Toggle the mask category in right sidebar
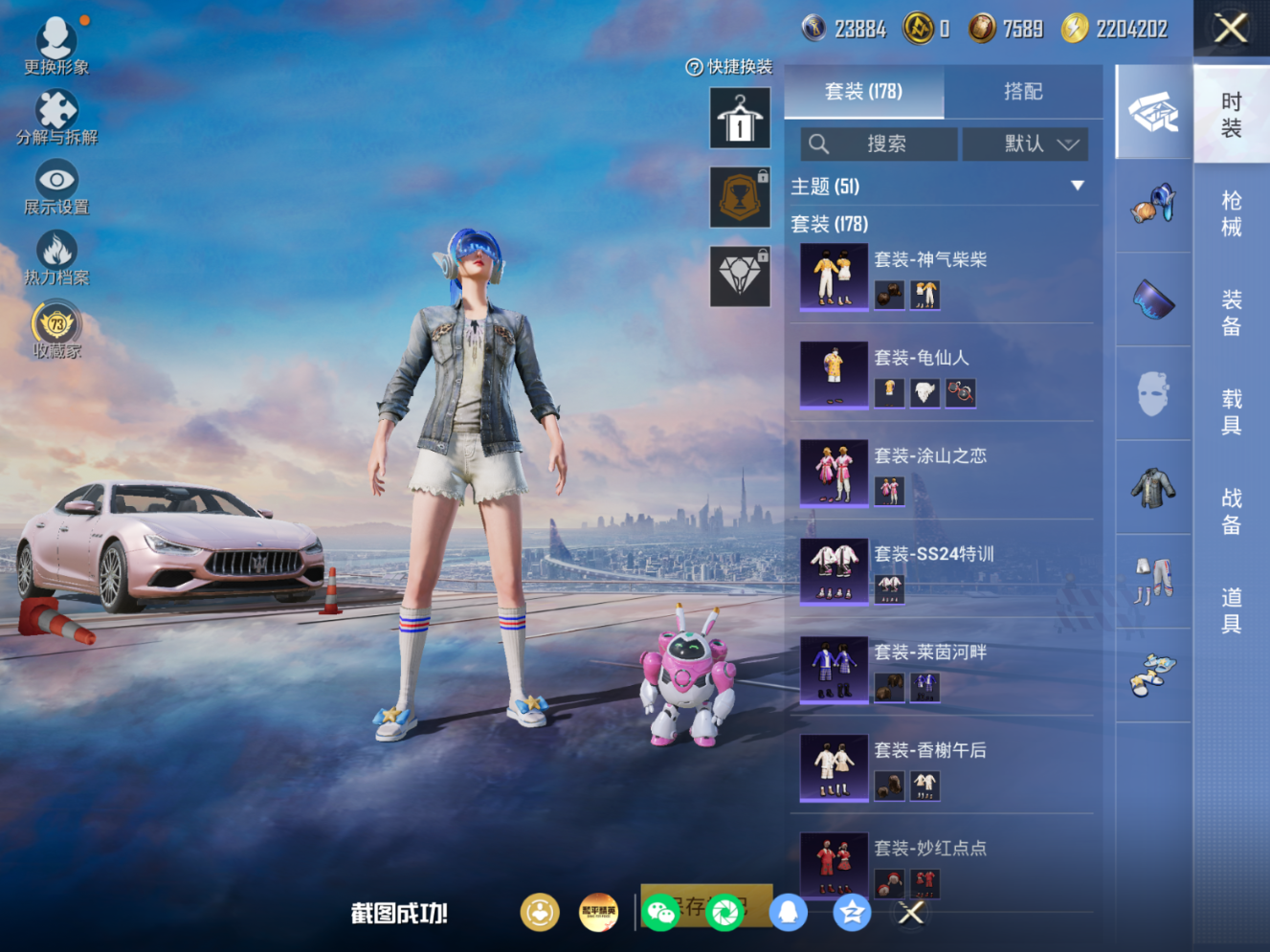The image size is (1270, 952). 1153,394
